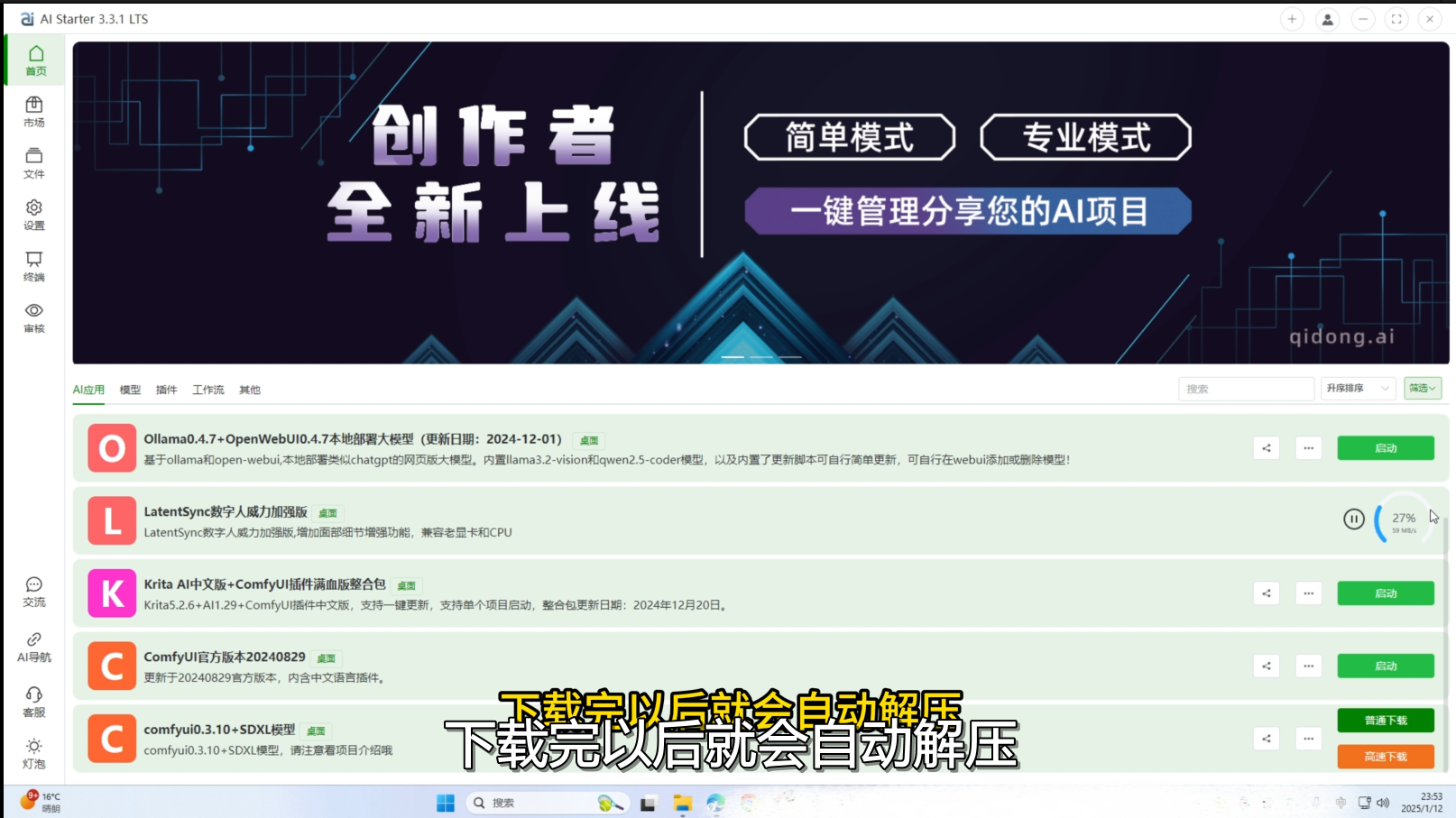
Task: Click the LatentSync app L icon tile
Action: (112, 521)
